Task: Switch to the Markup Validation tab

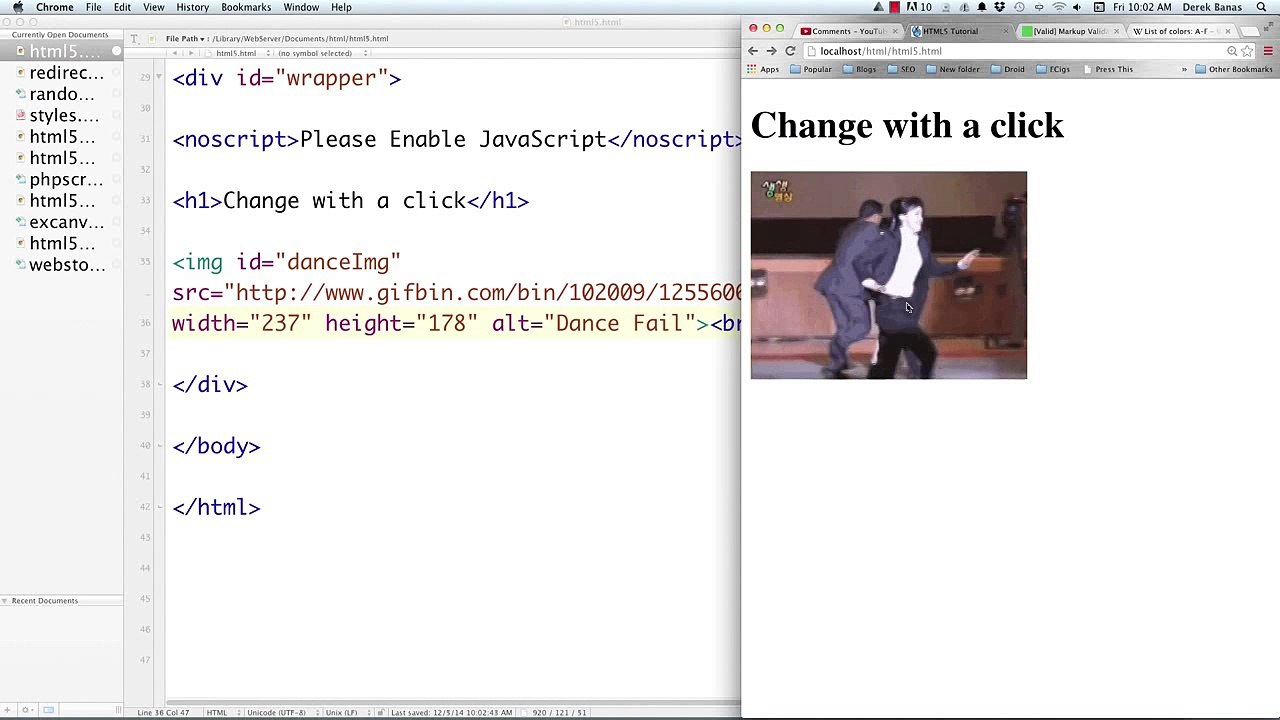Action: coord(1070,31)
